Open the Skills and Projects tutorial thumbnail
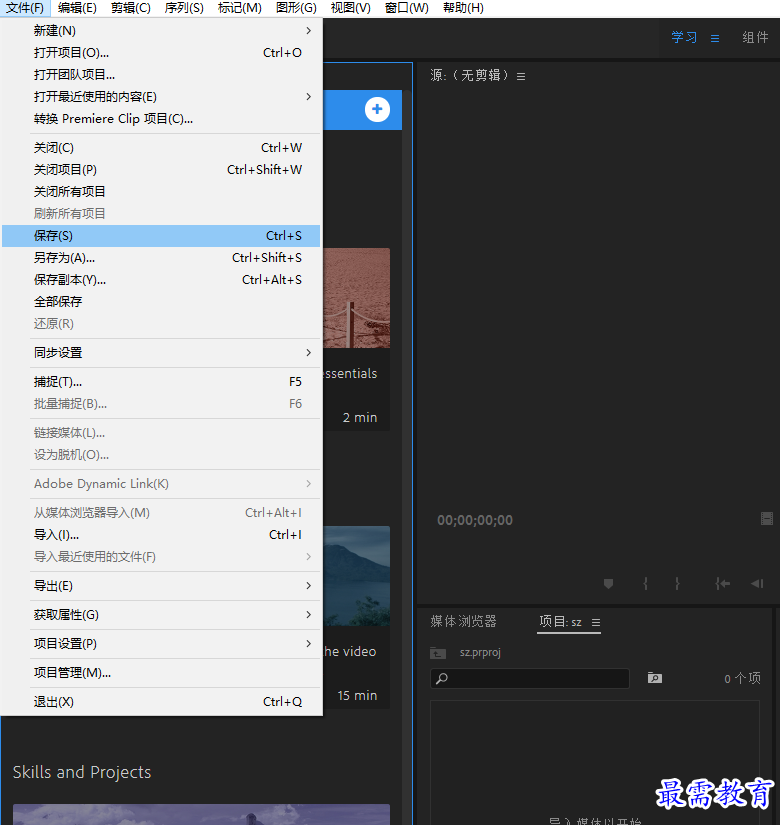This screenshot has width=780, height=825. [202, 814]
